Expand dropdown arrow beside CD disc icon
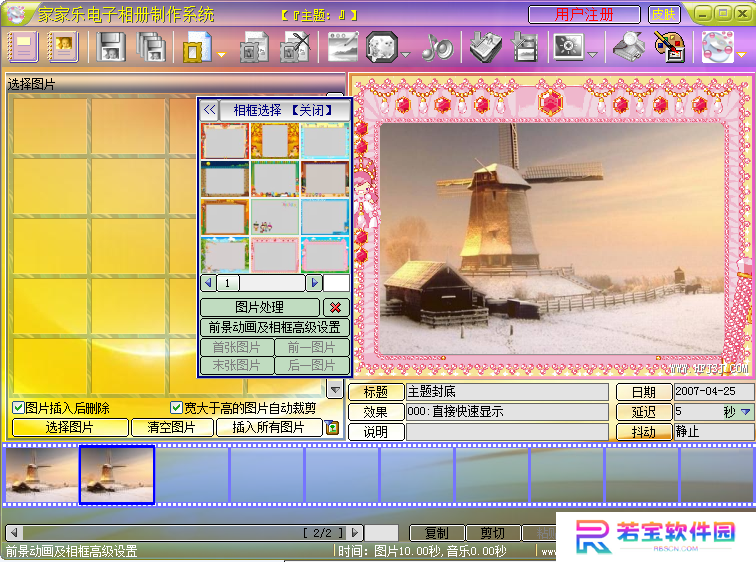The width and height of the screenshot is (756, 562). [742, 55]
